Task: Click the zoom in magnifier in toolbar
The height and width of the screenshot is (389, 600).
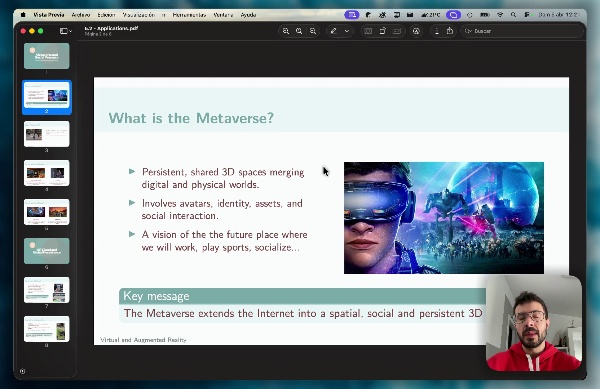Action: [x=313, y=31]
